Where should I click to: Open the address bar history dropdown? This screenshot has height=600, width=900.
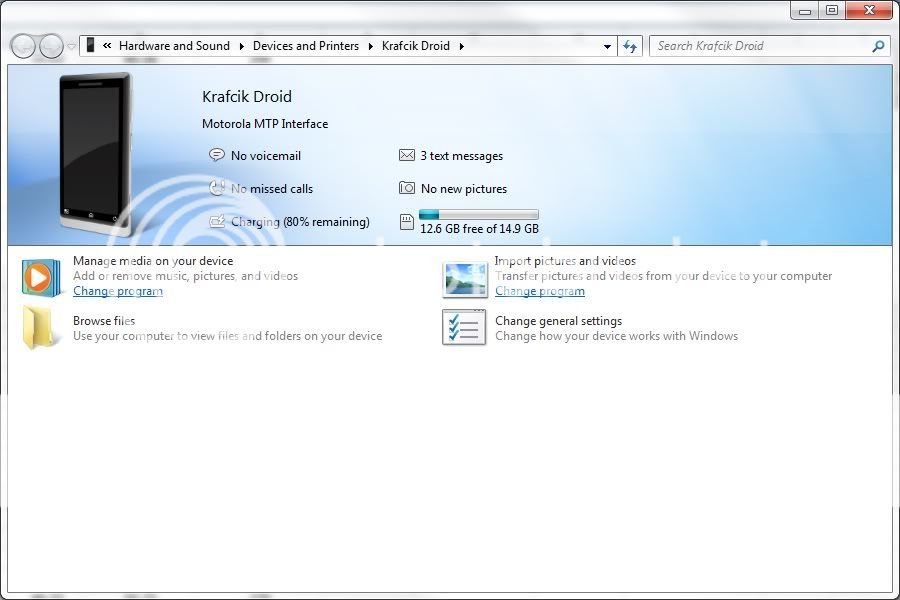pos(607,47)
